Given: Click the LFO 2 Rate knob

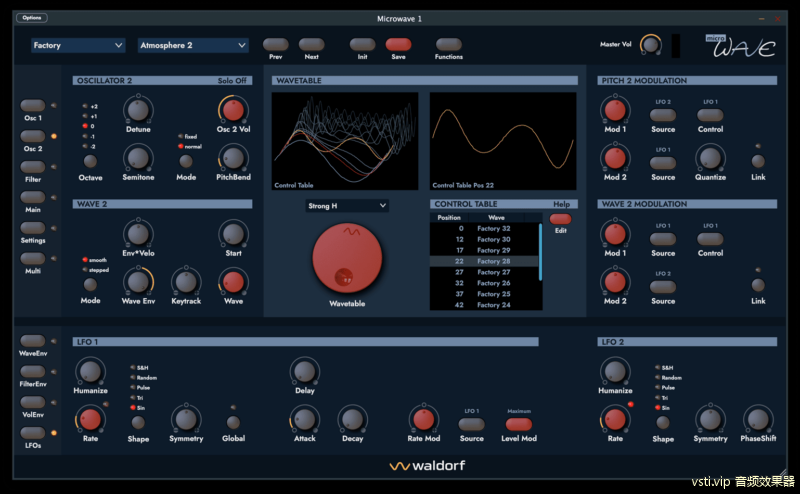Looking at the screenshot, I should click(x=615, y=419).
